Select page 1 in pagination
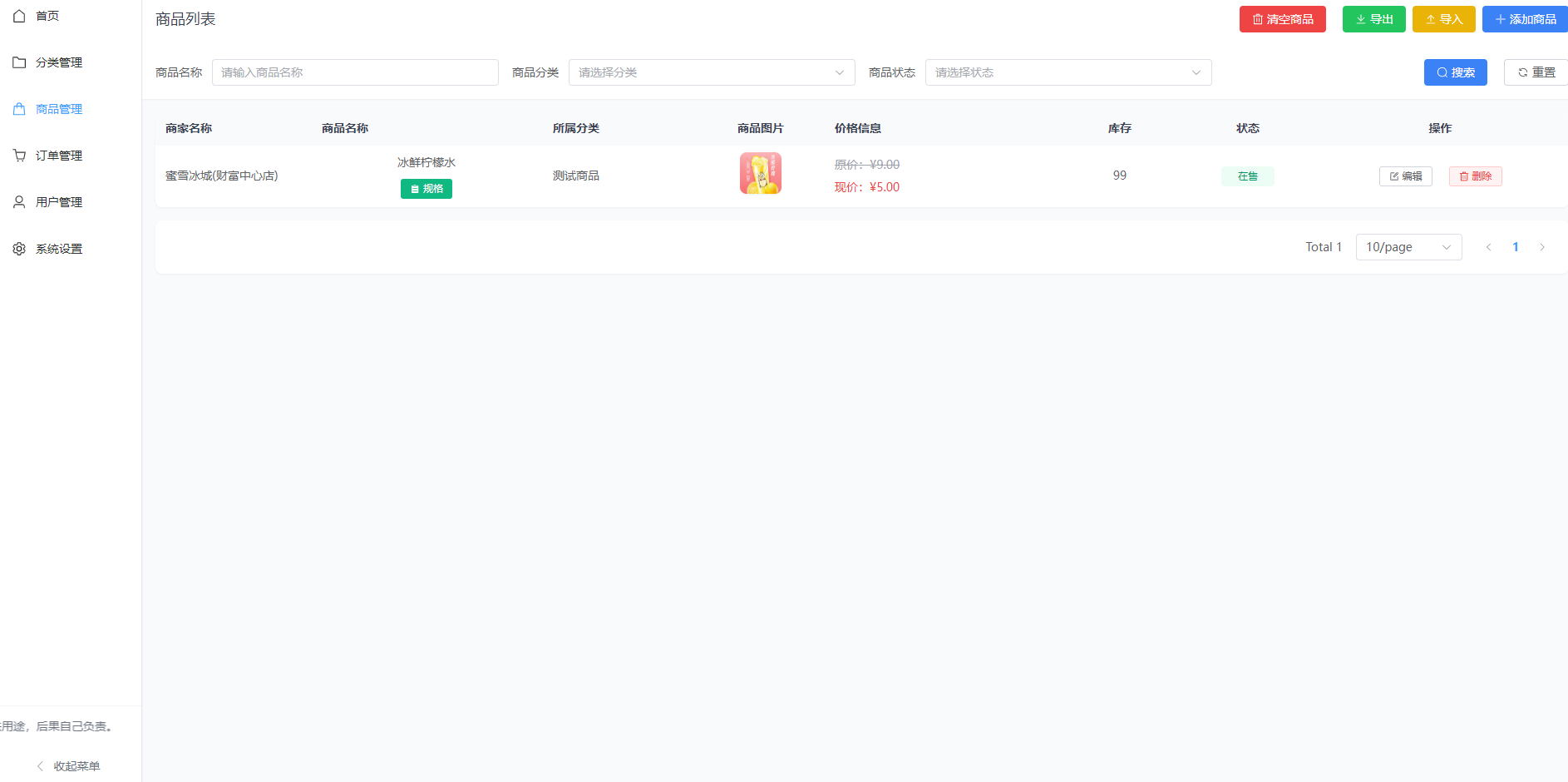1568x782 pixels. click(x=1516, y=247)
